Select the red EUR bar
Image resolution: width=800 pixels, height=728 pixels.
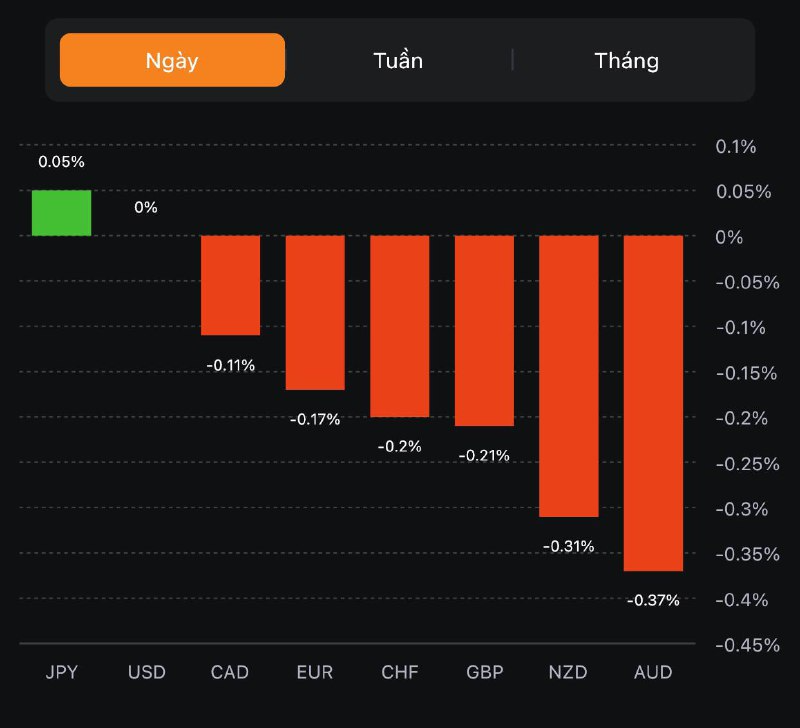click(x=315, y=312)
